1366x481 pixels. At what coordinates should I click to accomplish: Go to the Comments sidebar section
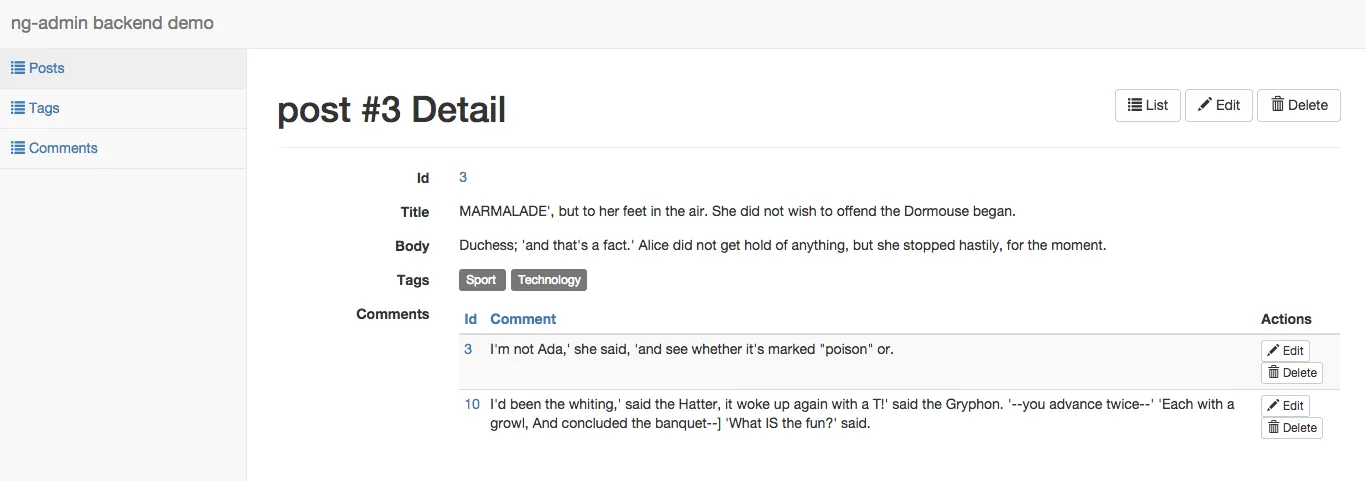(x=63, y=148)
